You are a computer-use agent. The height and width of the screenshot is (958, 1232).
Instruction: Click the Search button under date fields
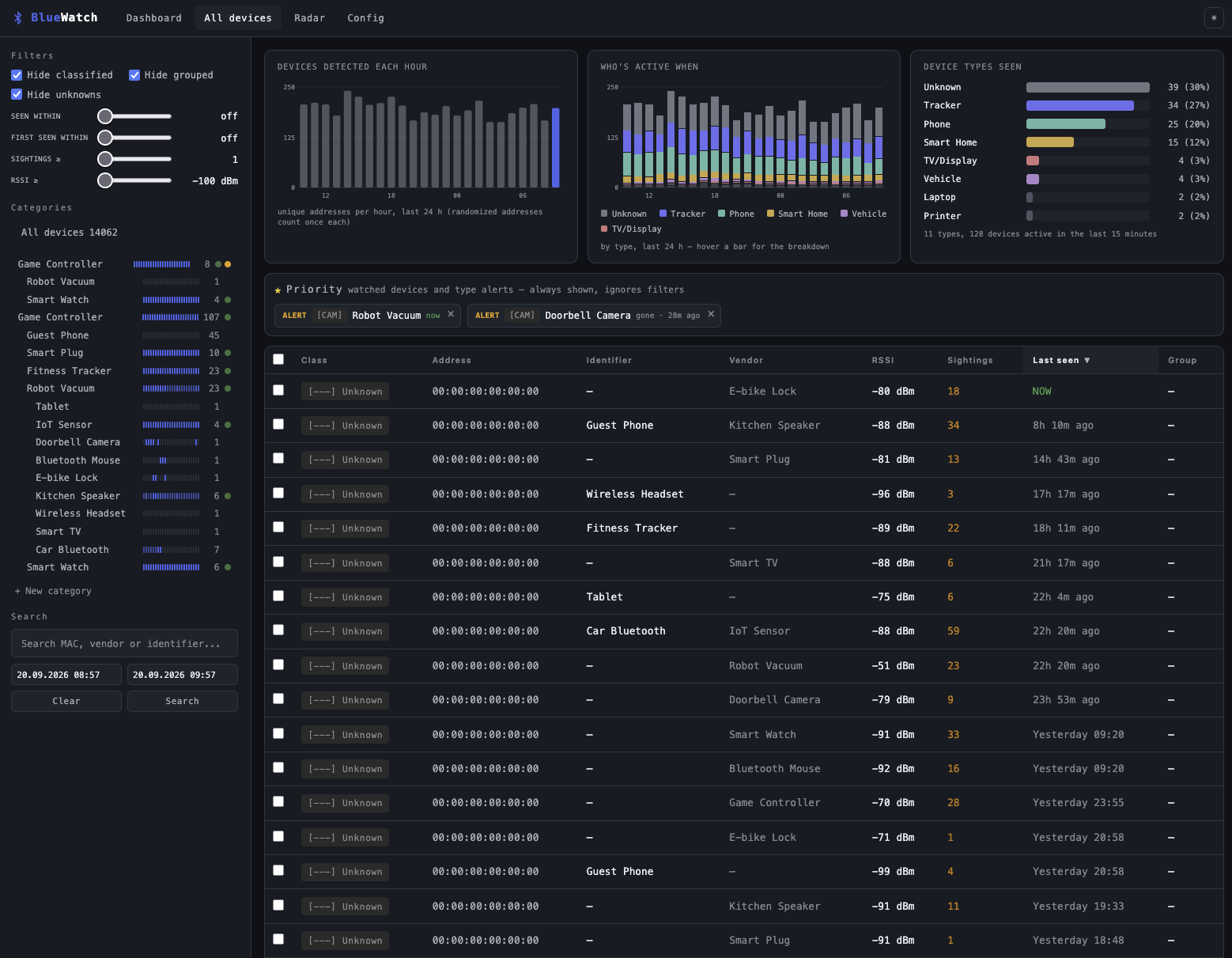click(183, 701)
